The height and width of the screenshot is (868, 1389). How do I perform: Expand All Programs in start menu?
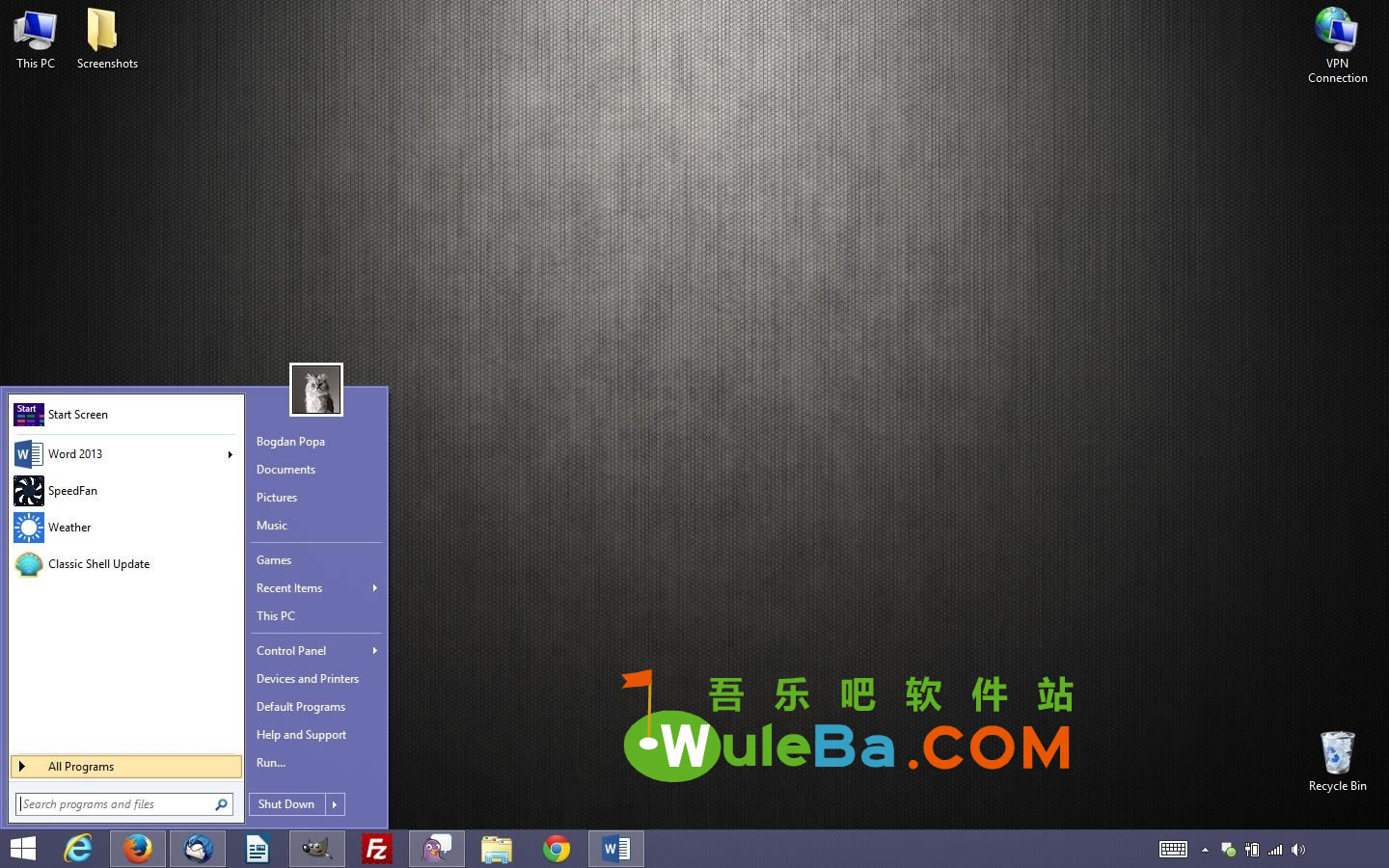126,767
